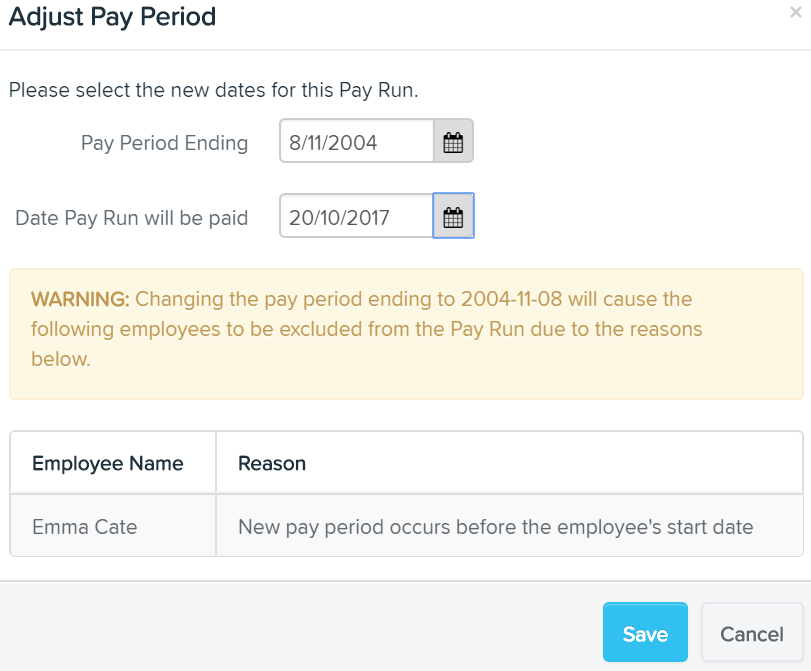Click the 20/10/2017 paid date field
The image size is (811, 671).
click(356, 216)
